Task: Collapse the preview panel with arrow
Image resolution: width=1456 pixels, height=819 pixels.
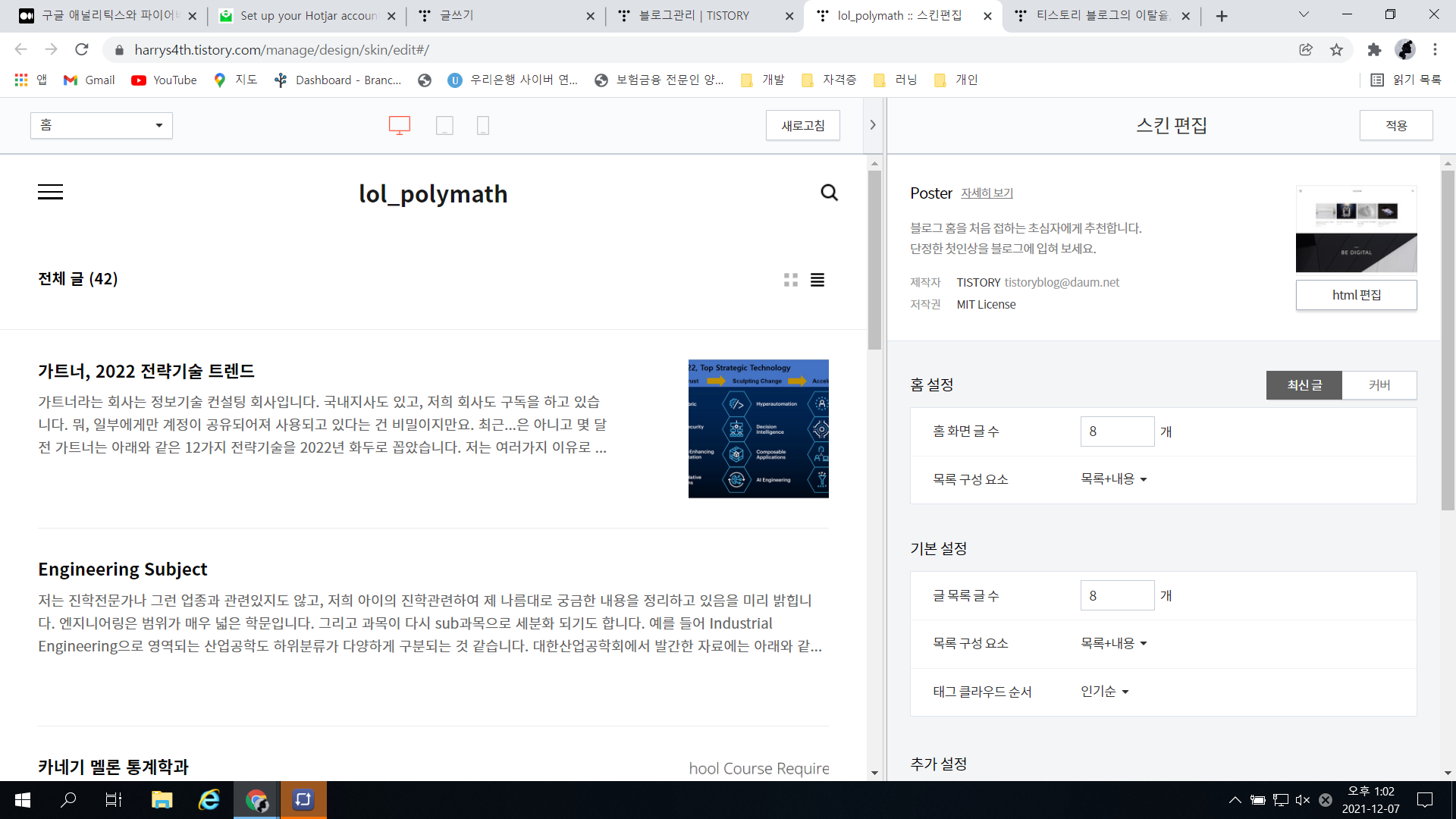Action: 873,125
